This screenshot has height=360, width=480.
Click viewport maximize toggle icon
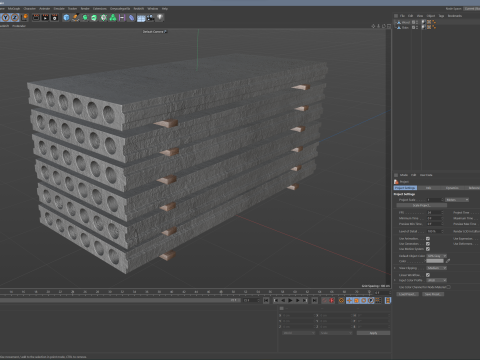click(x=389, y=26)
